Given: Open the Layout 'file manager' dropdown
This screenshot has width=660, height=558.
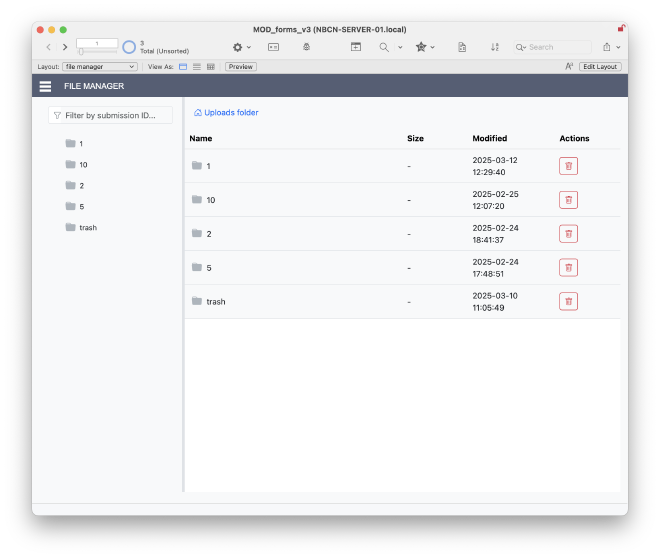Looking at the screenshot, I should point(100,66).
